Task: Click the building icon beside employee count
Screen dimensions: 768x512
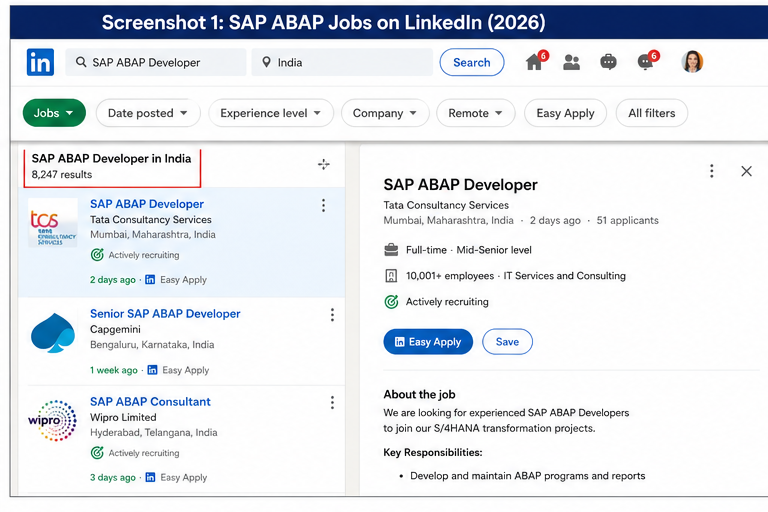Action: 391,276
